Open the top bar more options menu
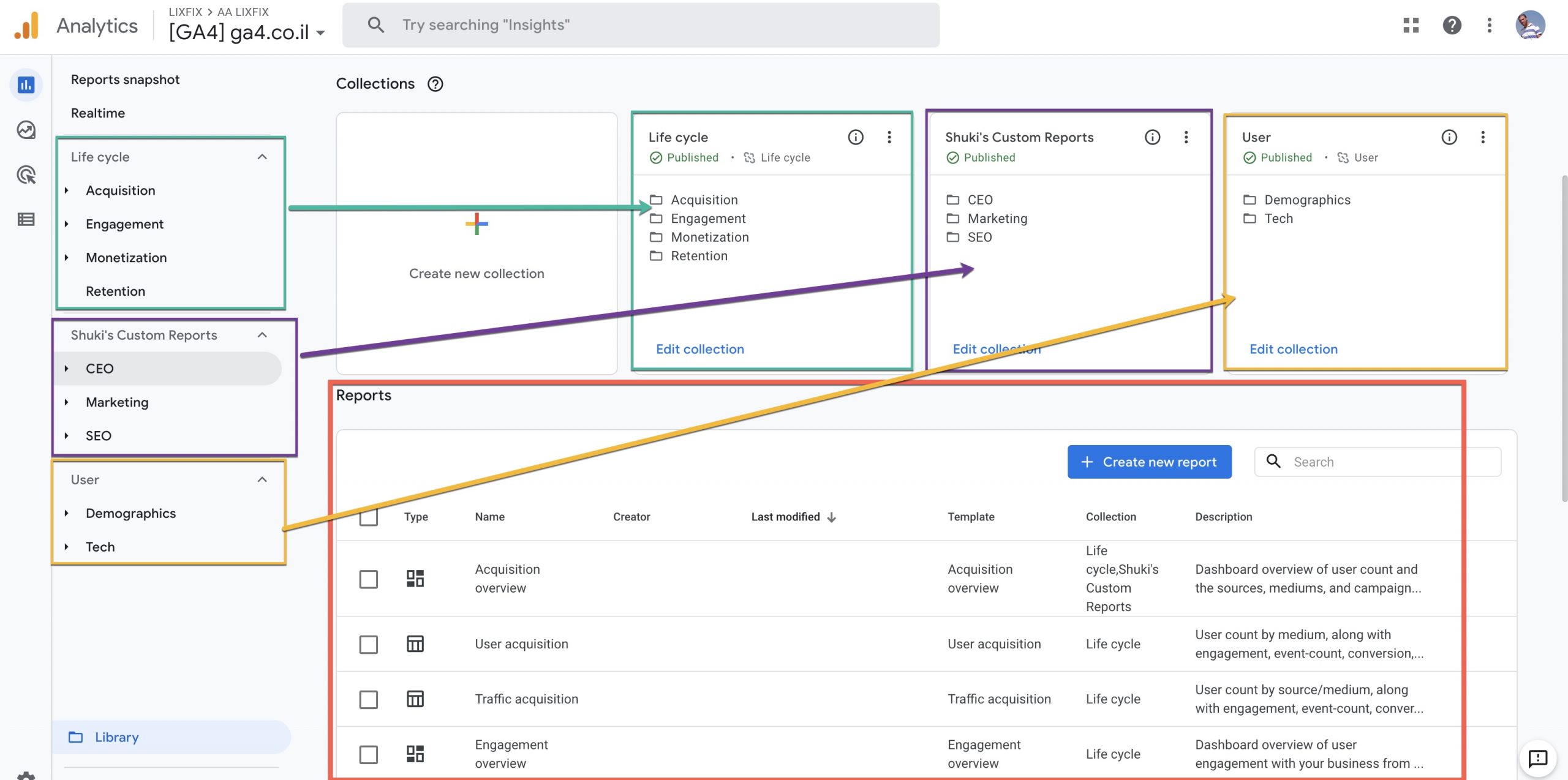1568x780 pixels. point(1490,25)
